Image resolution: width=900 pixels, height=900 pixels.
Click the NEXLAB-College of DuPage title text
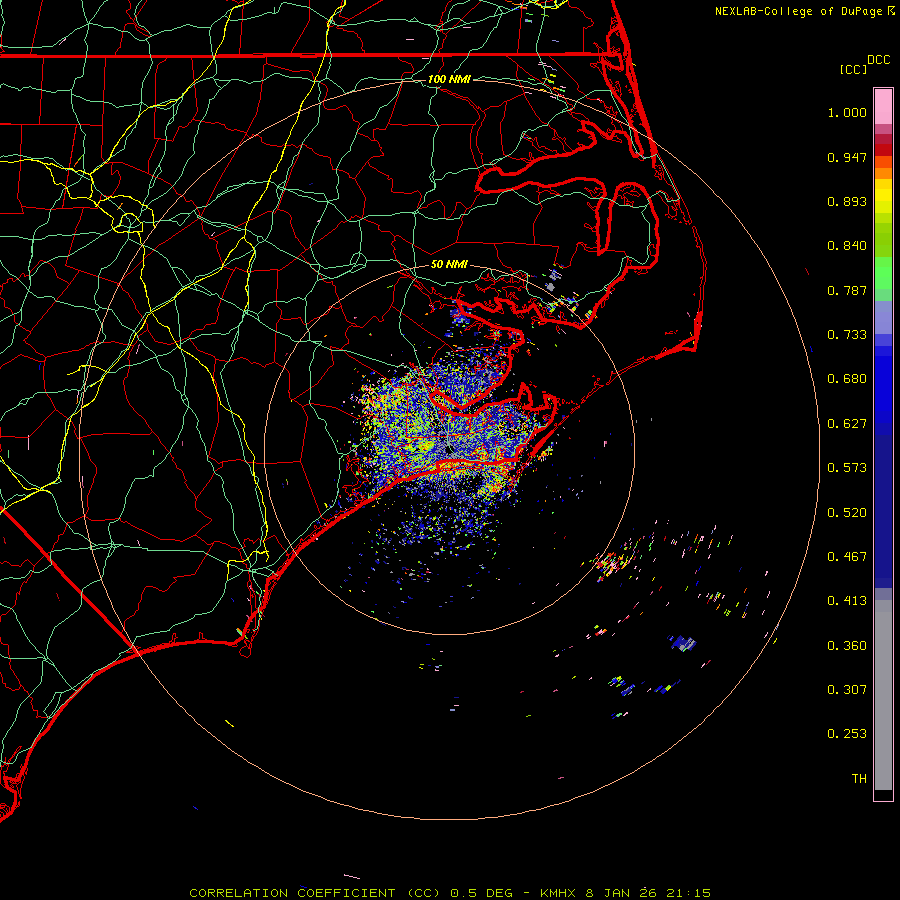799,11
